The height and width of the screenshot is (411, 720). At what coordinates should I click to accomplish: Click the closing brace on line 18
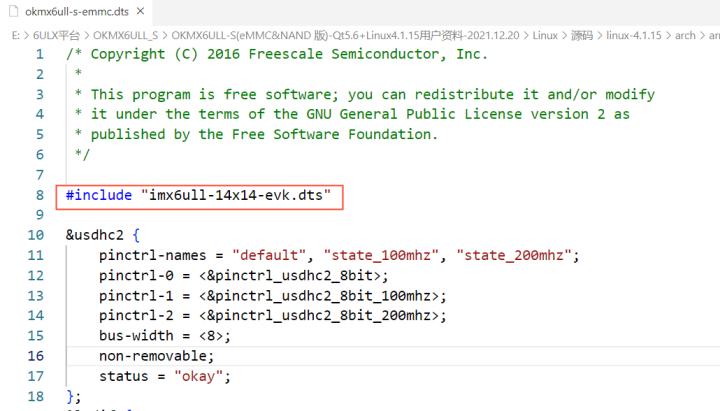[x=70, y=396]
